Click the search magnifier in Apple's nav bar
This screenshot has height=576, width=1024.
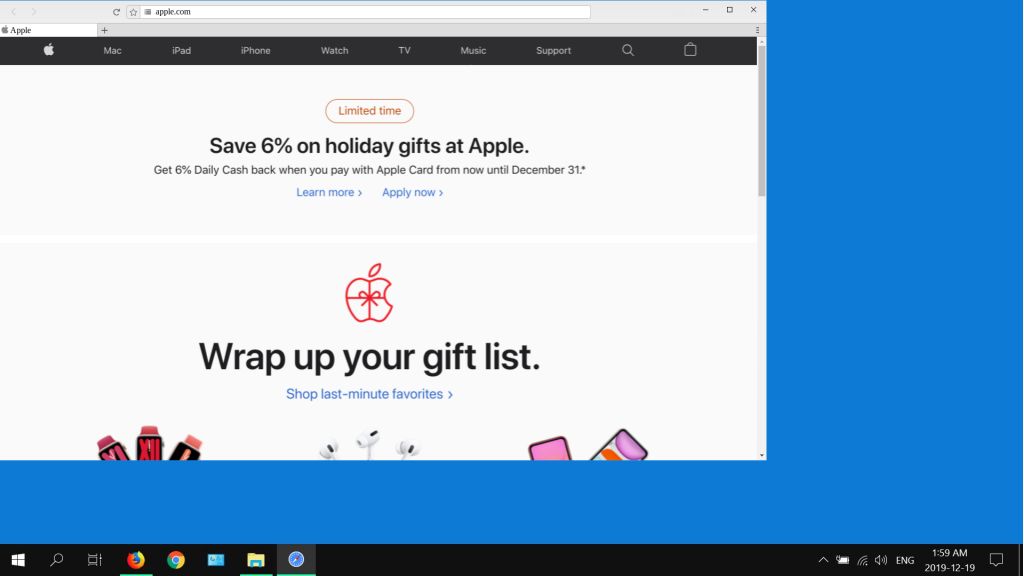click(x=628, y=50)
